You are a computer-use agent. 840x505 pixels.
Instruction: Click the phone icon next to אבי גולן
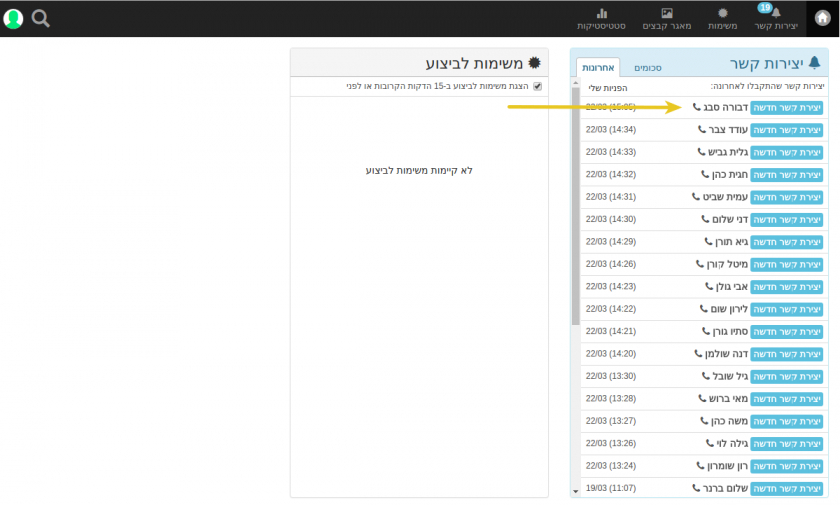(709, 287)
